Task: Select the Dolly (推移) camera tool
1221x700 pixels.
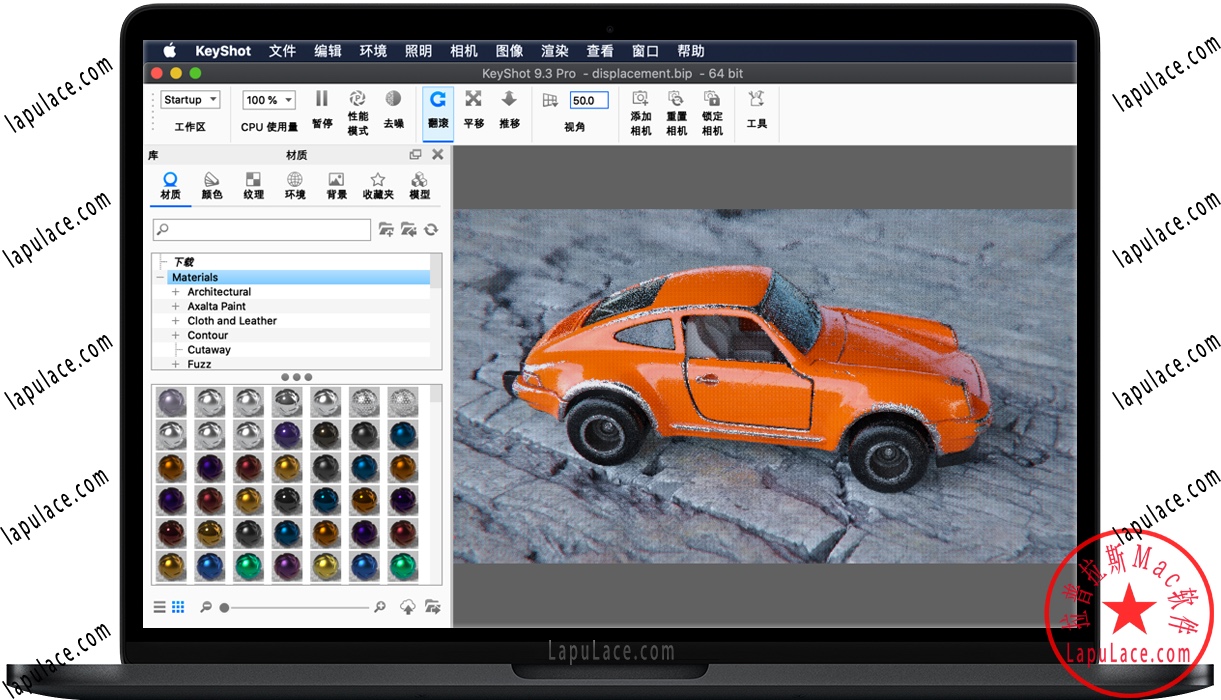Action: click(x=509, y=110)
